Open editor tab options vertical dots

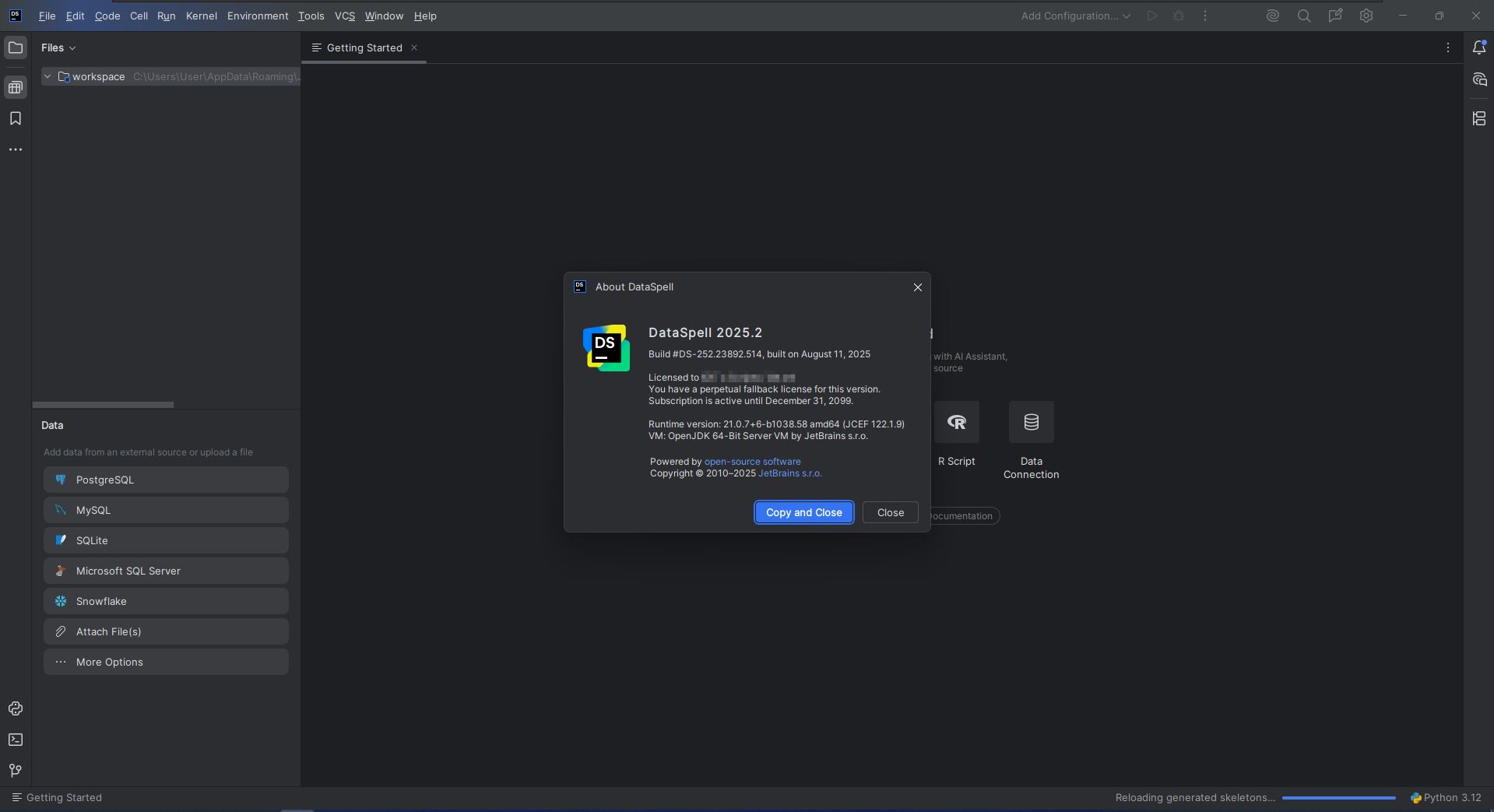pyautogui.click(x=1448, y=47)
